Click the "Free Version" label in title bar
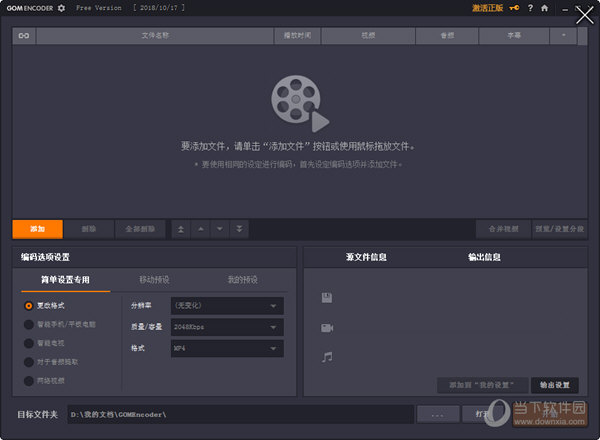Image resolution: width=600 pixels, height=440 pixels. [99, 8]
